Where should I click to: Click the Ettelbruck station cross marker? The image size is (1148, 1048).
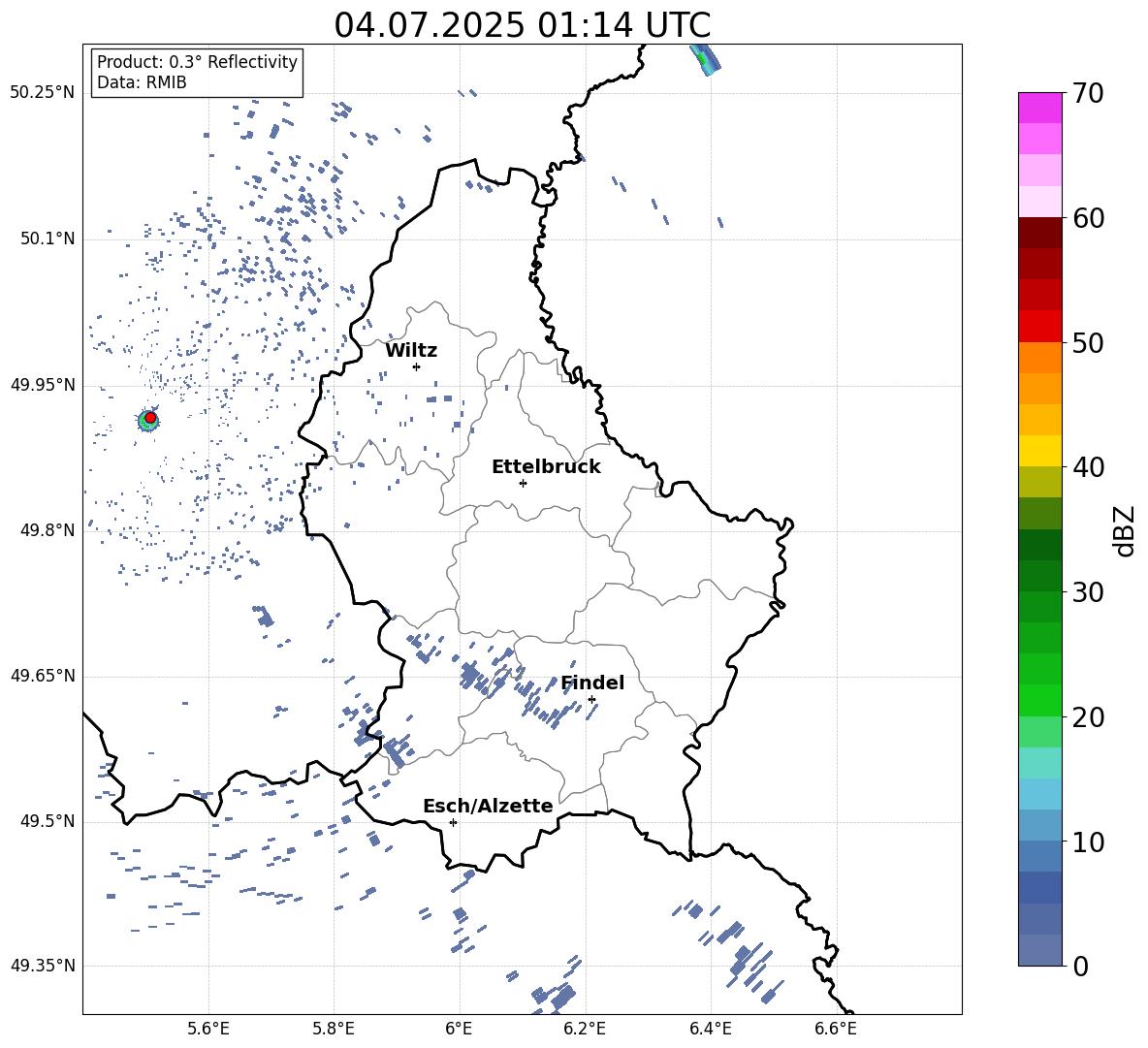coord(523,483)
